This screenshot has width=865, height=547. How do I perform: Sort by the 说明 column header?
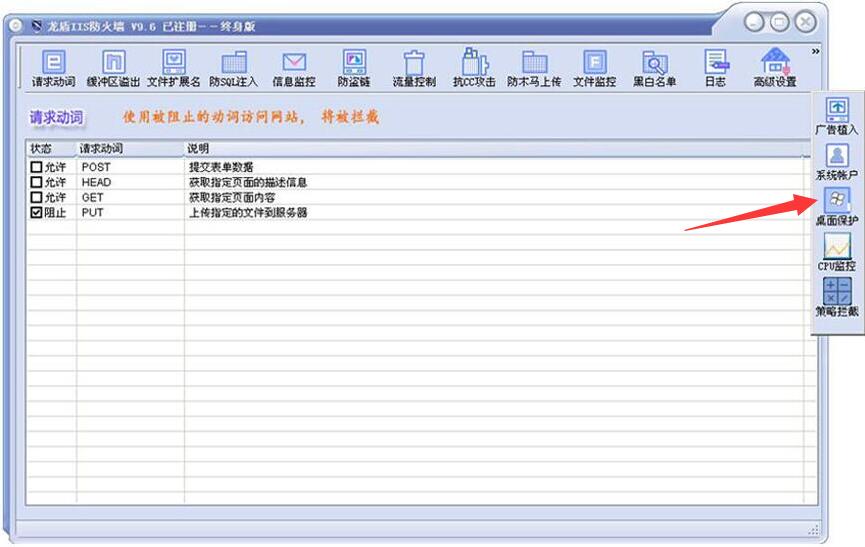pyautogui.click(x=494, y=149)
